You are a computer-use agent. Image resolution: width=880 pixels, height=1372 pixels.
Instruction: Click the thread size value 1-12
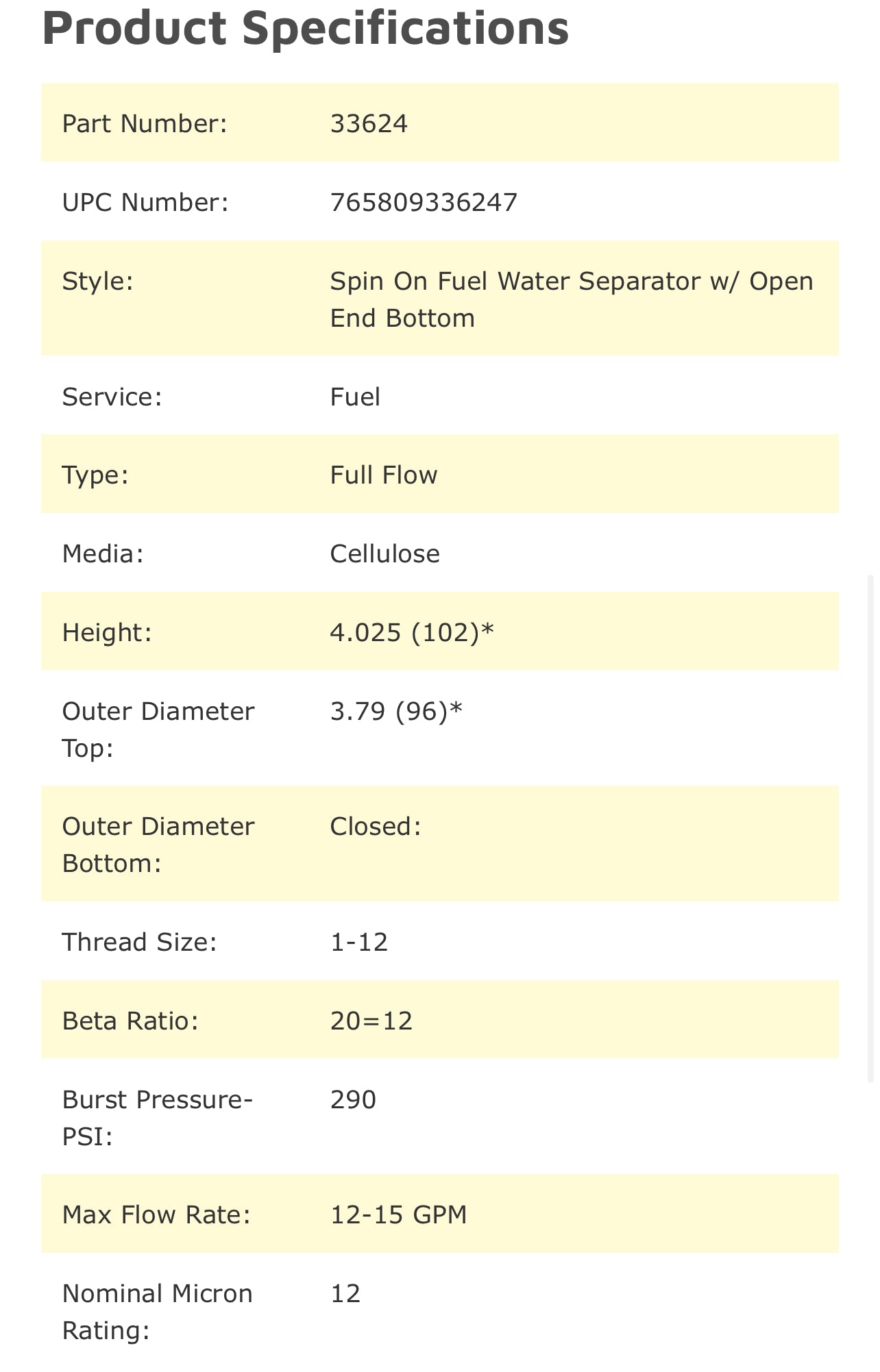[x=359, y=943]
